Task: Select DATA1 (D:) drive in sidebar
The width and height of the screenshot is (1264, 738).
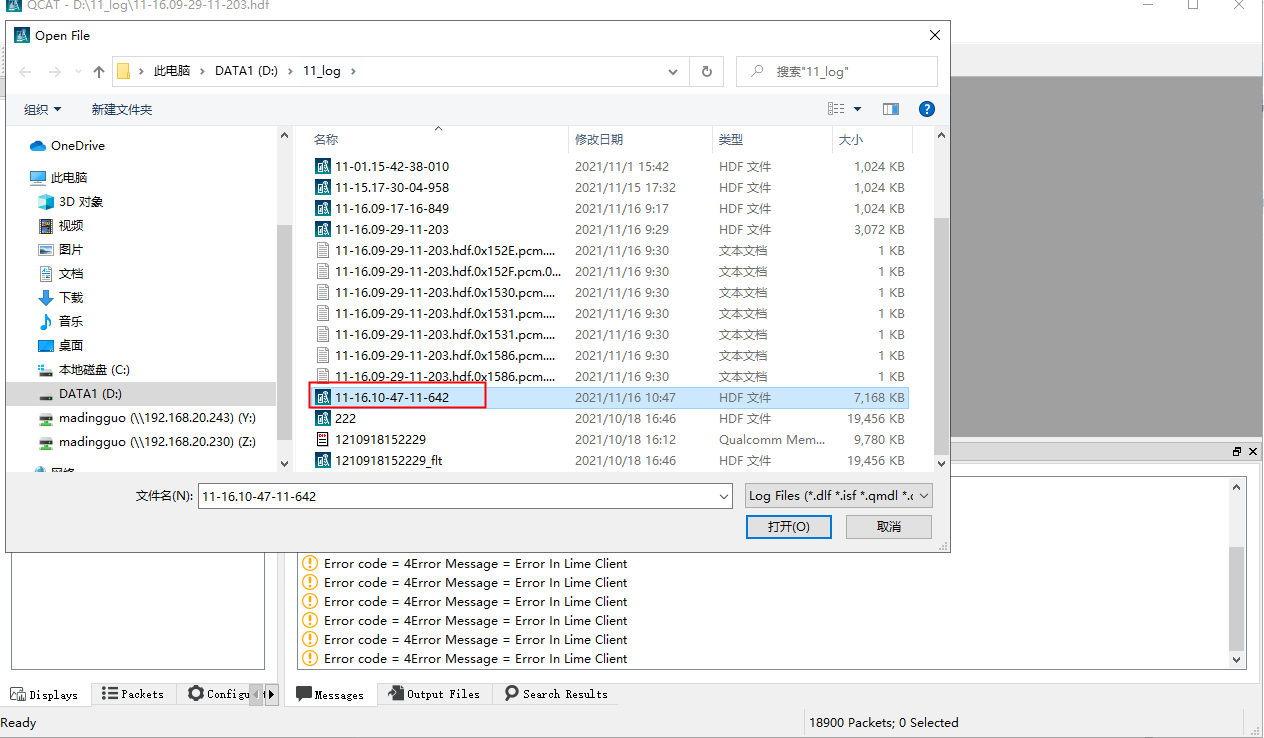Action: [80, 393]
